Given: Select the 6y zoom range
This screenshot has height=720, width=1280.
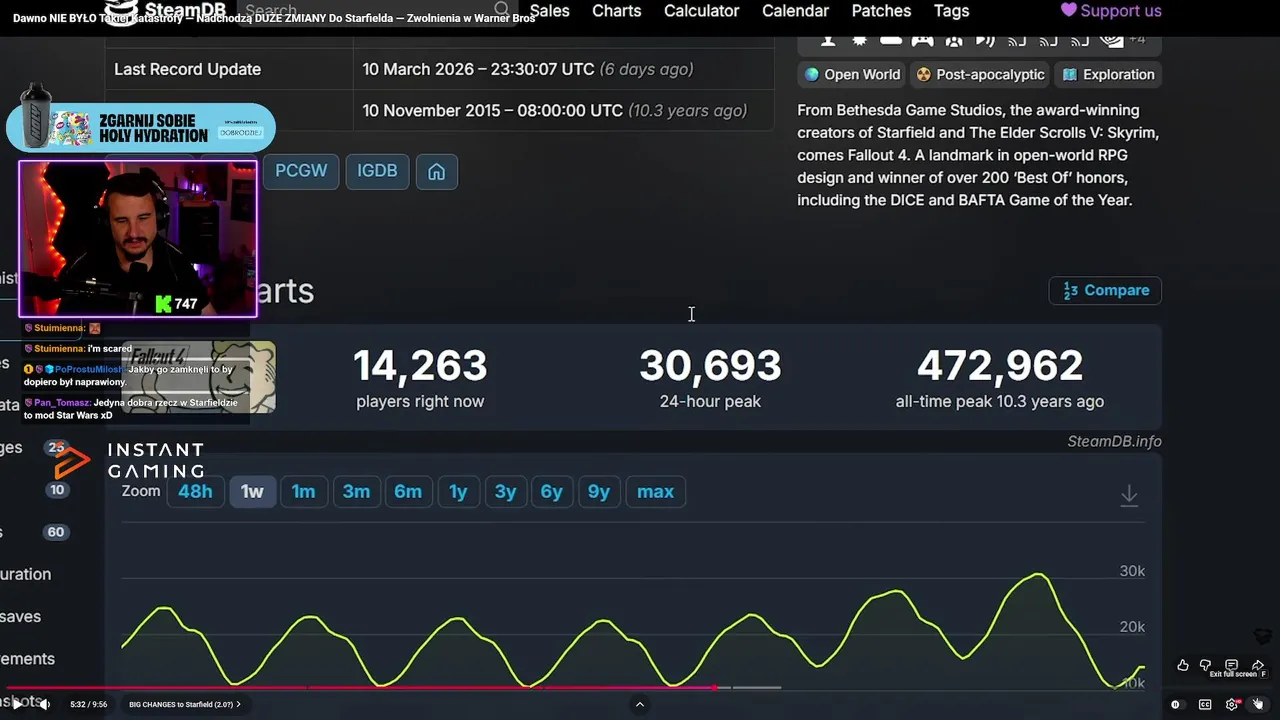Looking at the screenshot, I should [552, 491].
